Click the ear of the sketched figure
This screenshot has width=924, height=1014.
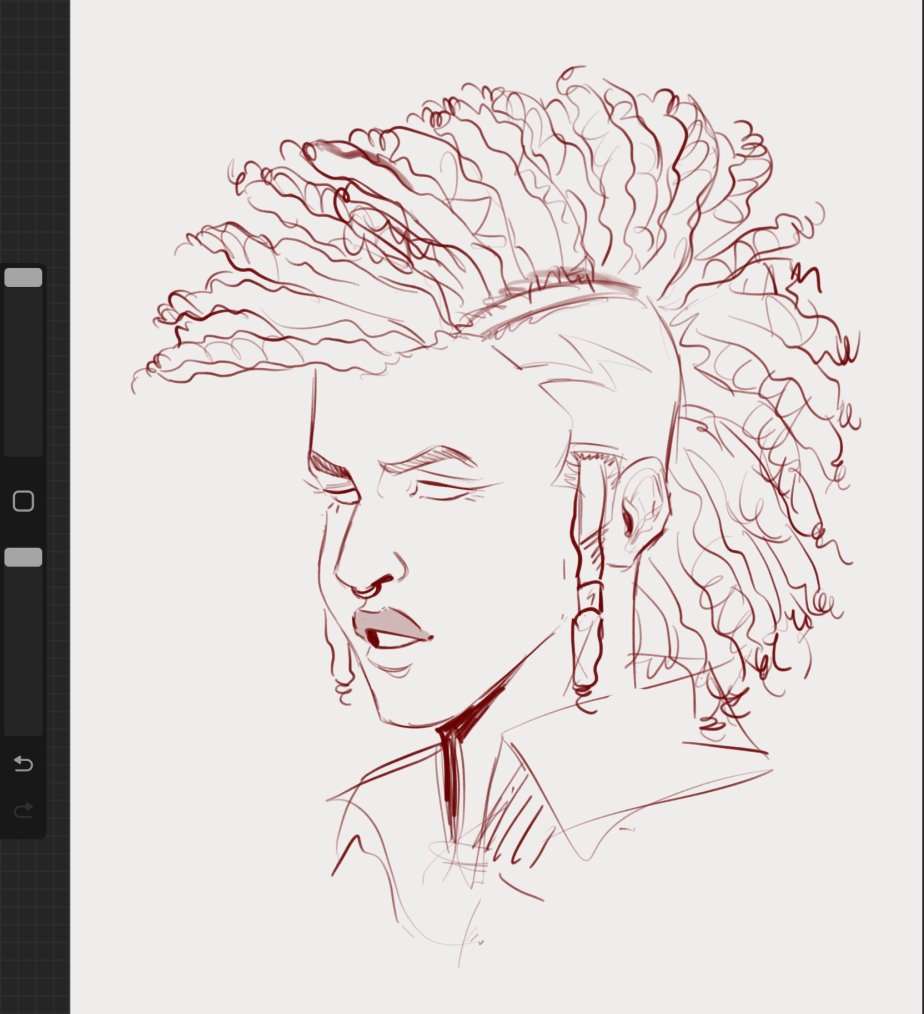[x=640, y=505]
